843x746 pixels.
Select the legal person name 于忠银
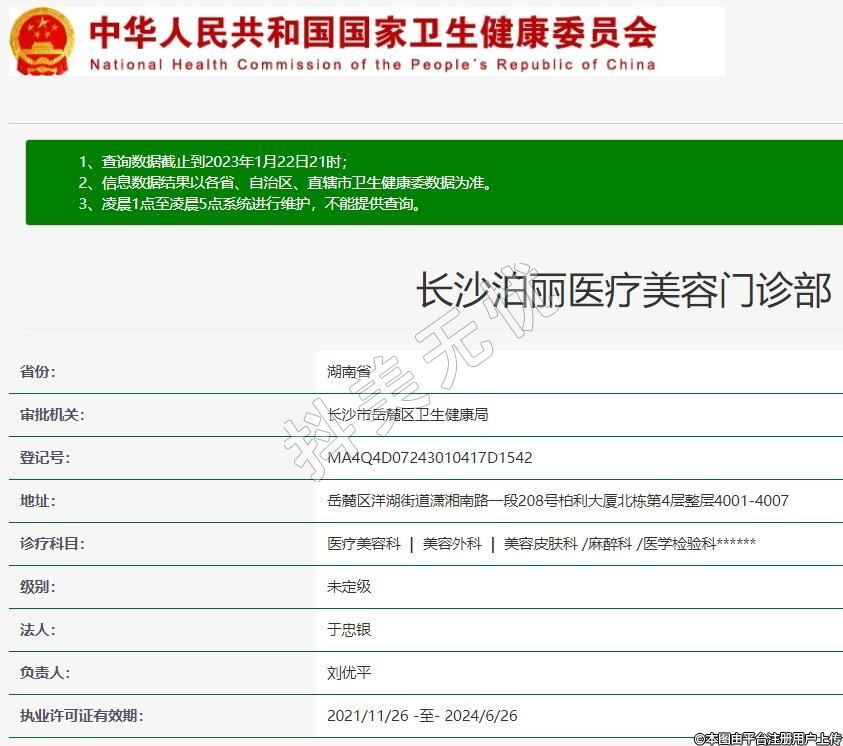pos(349,630)
